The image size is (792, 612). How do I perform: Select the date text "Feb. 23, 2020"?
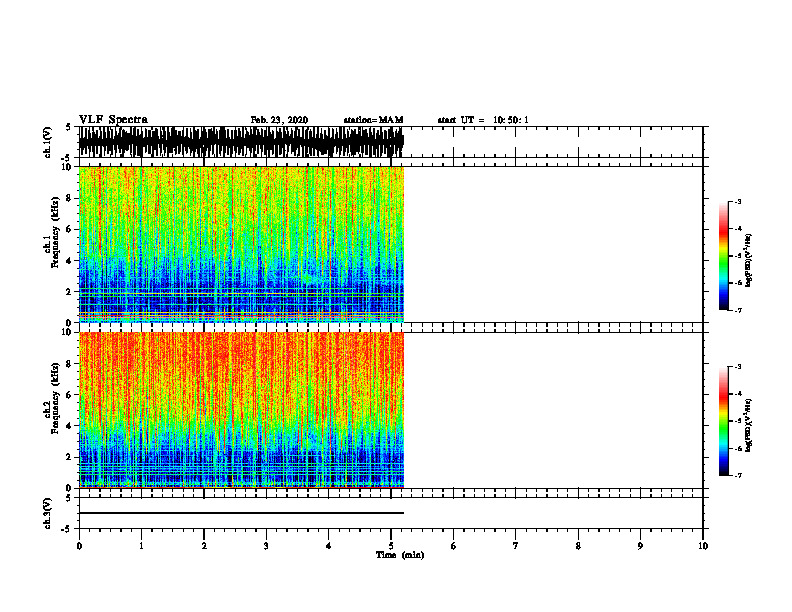(279, 120)
